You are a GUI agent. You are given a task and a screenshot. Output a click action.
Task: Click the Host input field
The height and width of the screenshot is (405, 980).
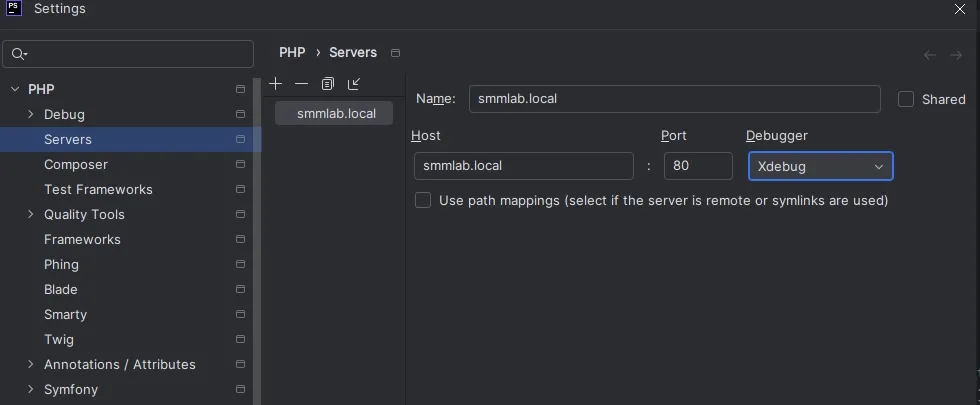click(x=524, y=166)
